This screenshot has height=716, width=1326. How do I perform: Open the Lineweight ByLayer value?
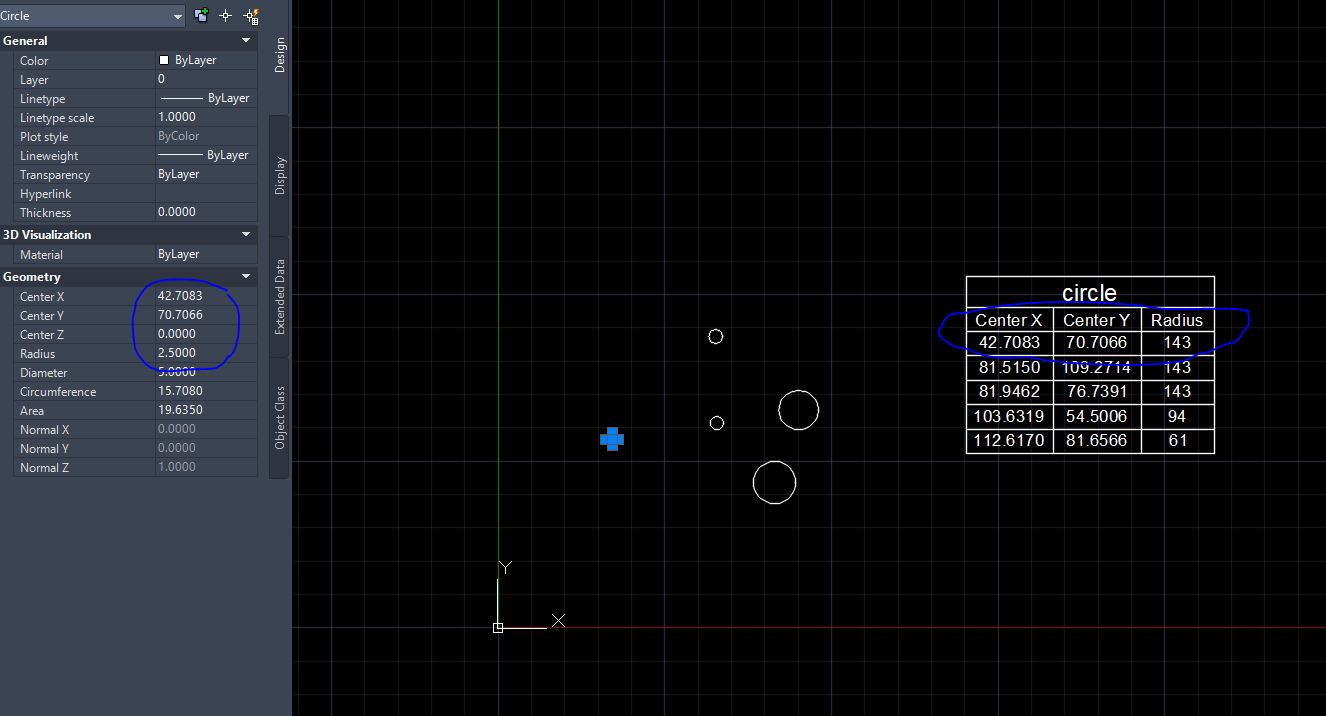pyautogui.click(x=206, y=155)
